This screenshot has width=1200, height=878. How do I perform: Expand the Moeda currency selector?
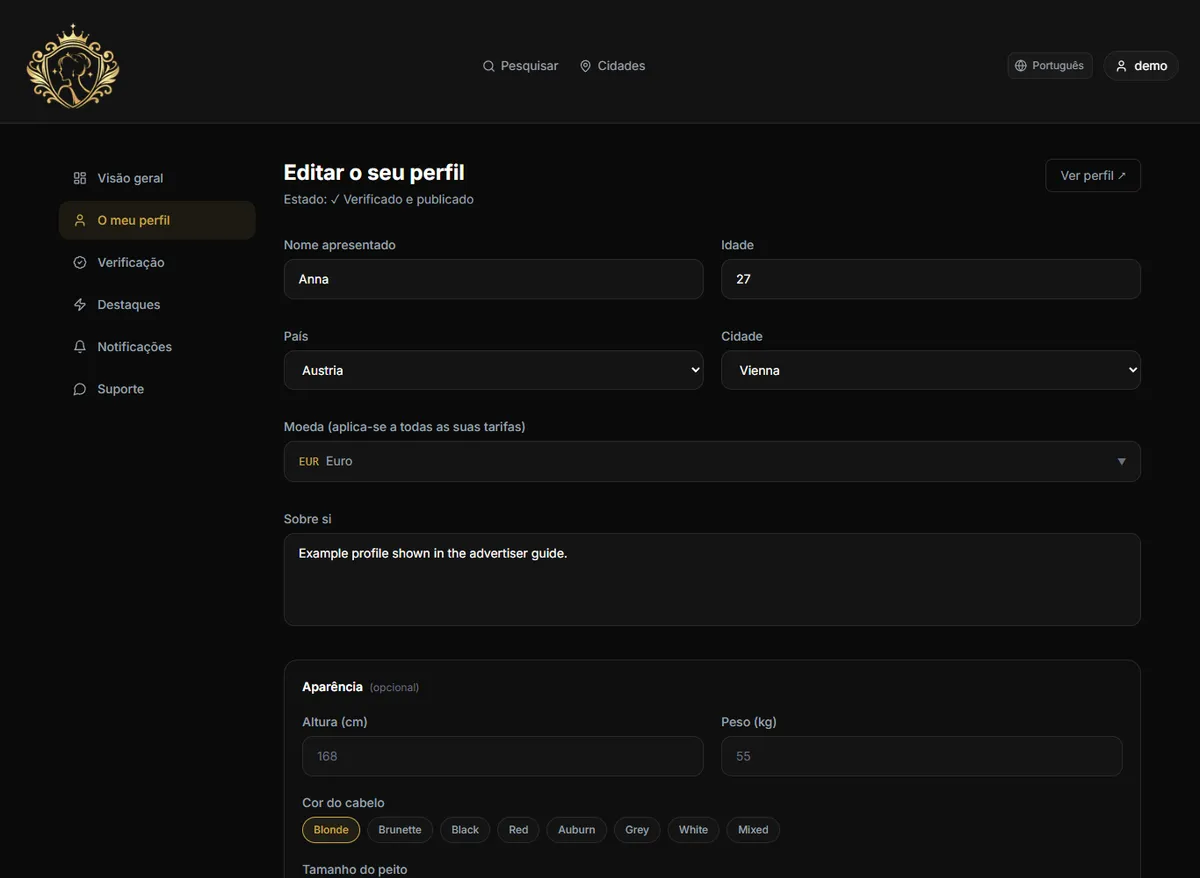pos(712,462)
